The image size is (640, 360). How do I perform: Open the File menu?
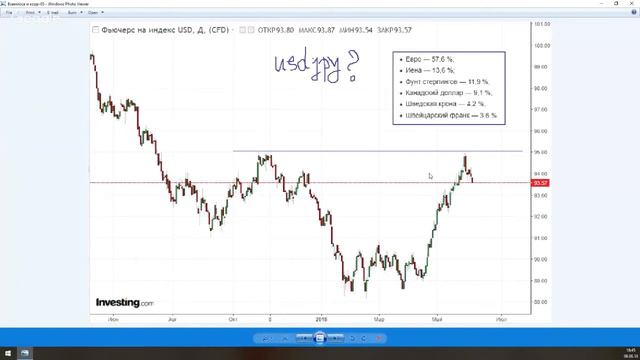coord(9,13)
